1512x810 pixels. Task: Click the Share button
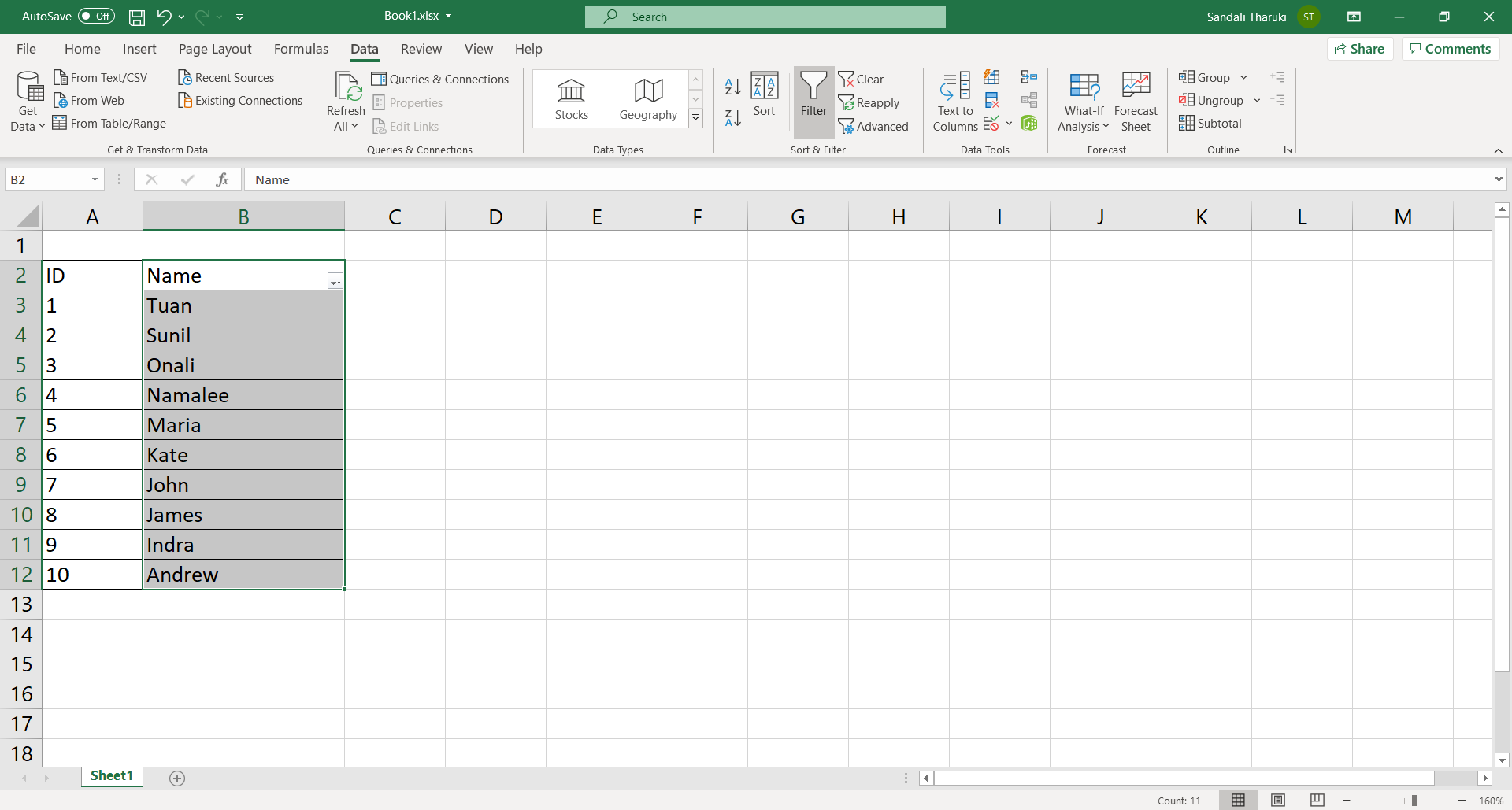pyautogui.click(x=1361, y=49)
